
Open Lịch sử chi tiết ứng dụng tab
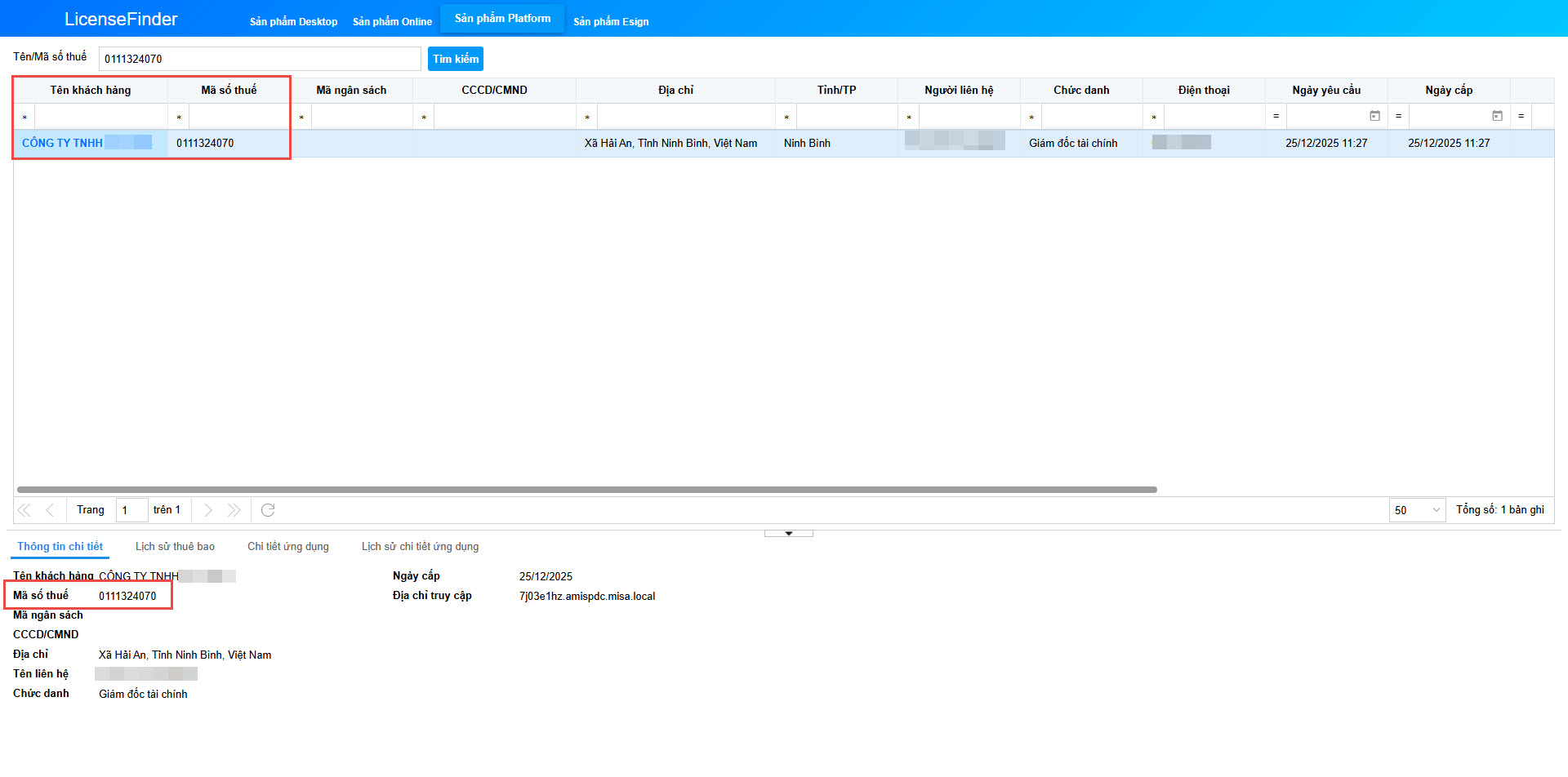[420, 547]
